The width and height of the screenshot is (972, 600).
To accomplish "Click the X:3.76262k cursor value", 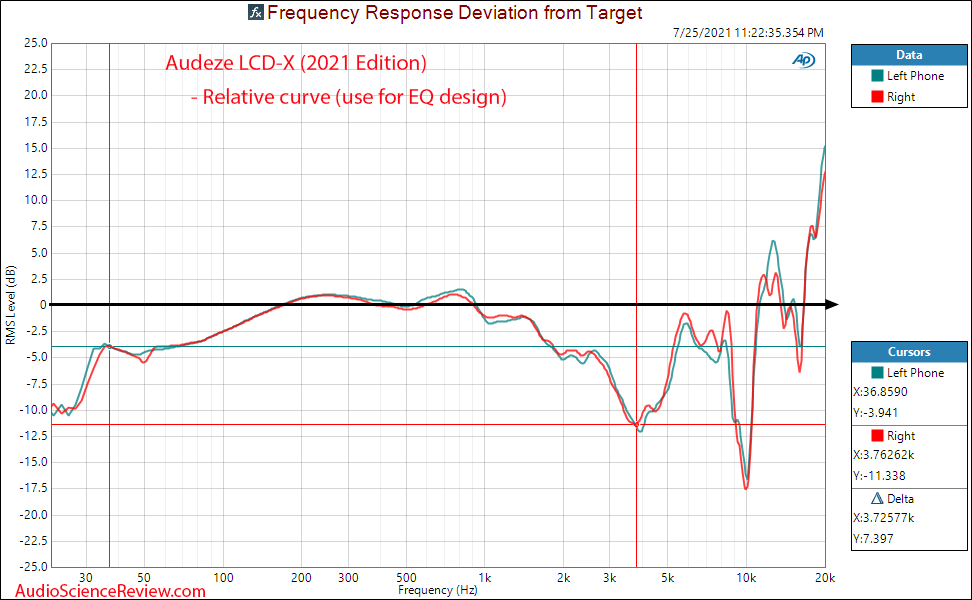I will click(x=884, y=455).
